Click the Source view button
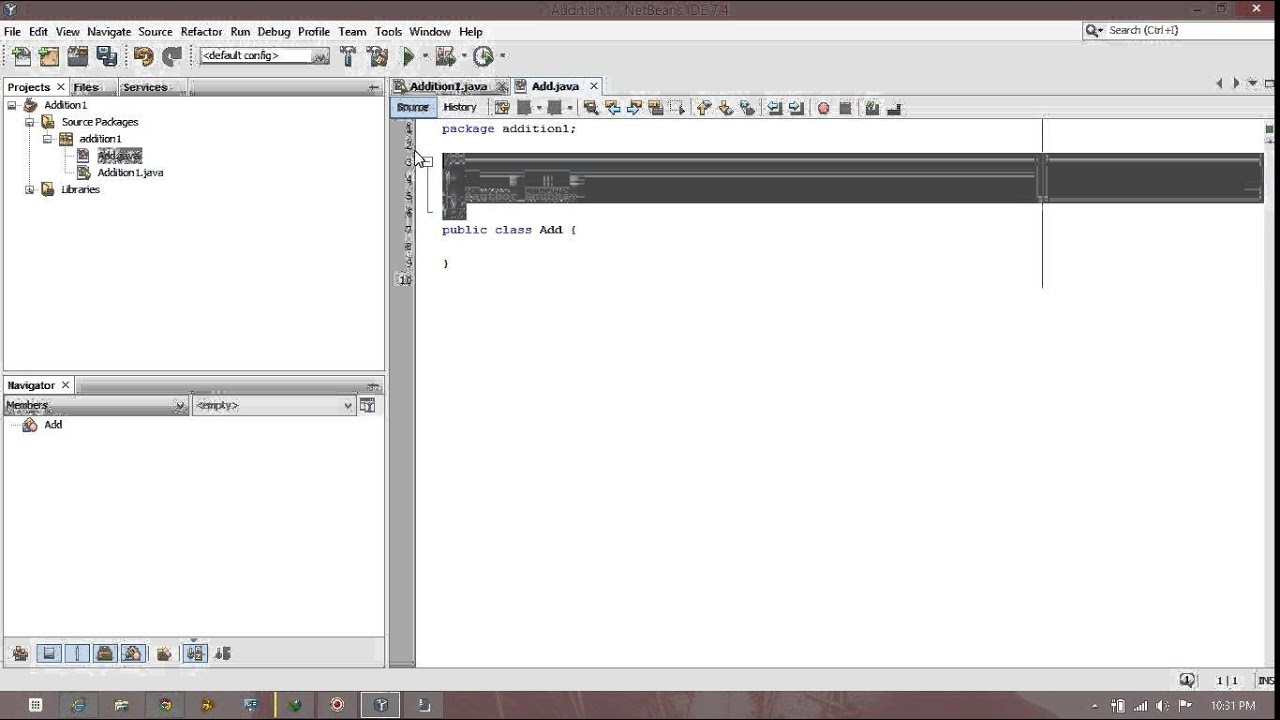 (x=413, y=108)
